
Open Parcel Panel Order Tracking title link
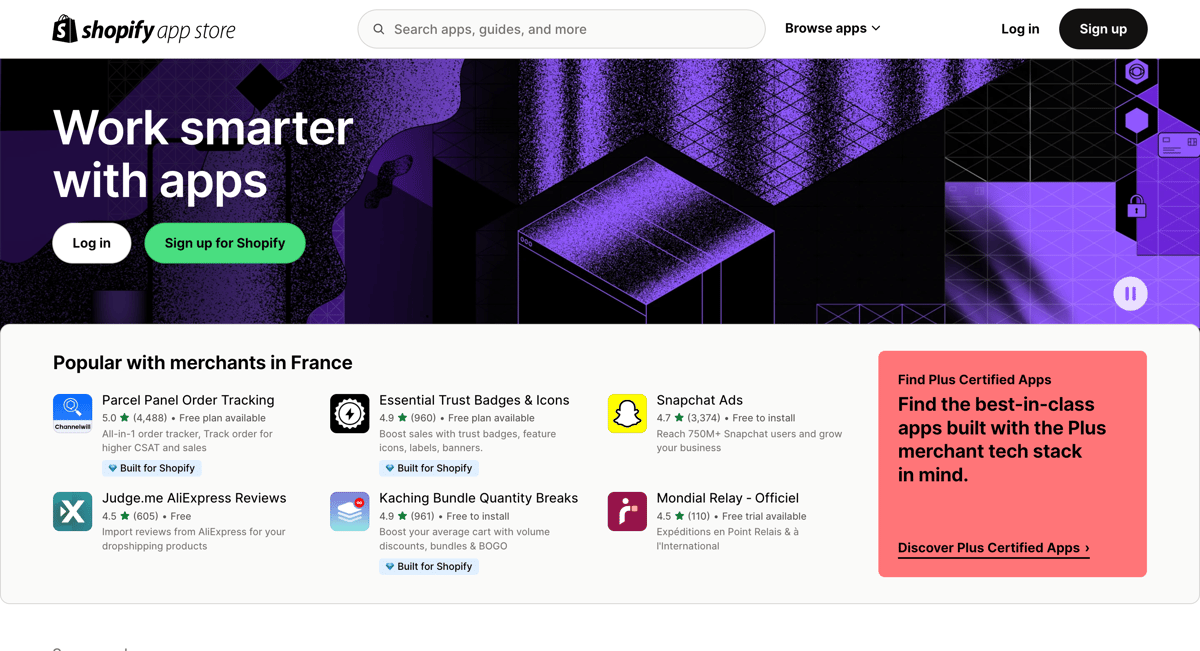(x=188, y=400)
